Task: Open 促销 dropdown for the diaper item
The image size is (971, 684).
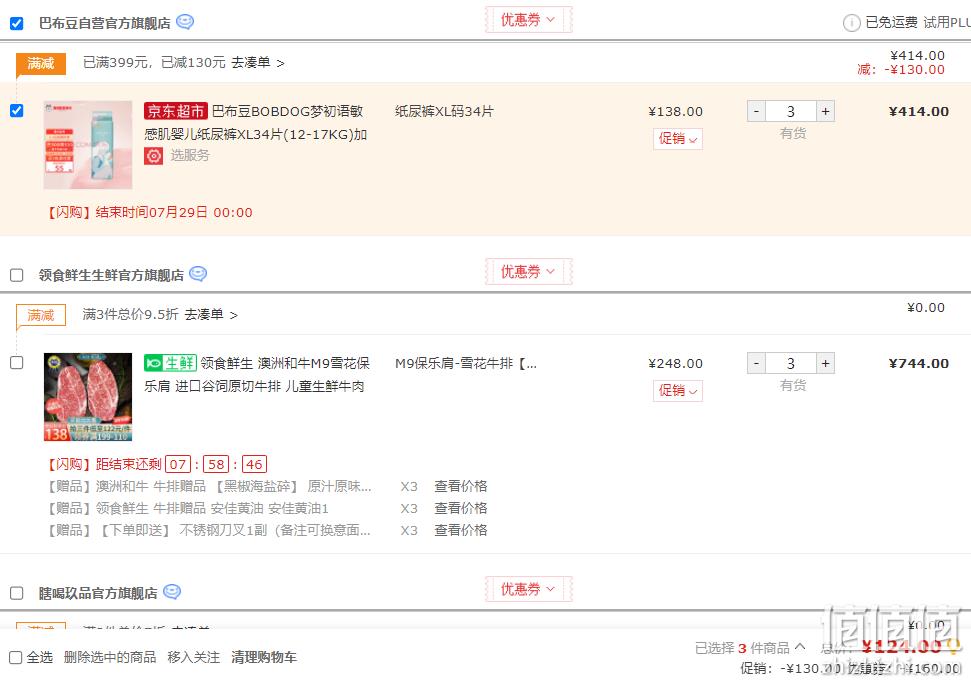Action: 677,139
